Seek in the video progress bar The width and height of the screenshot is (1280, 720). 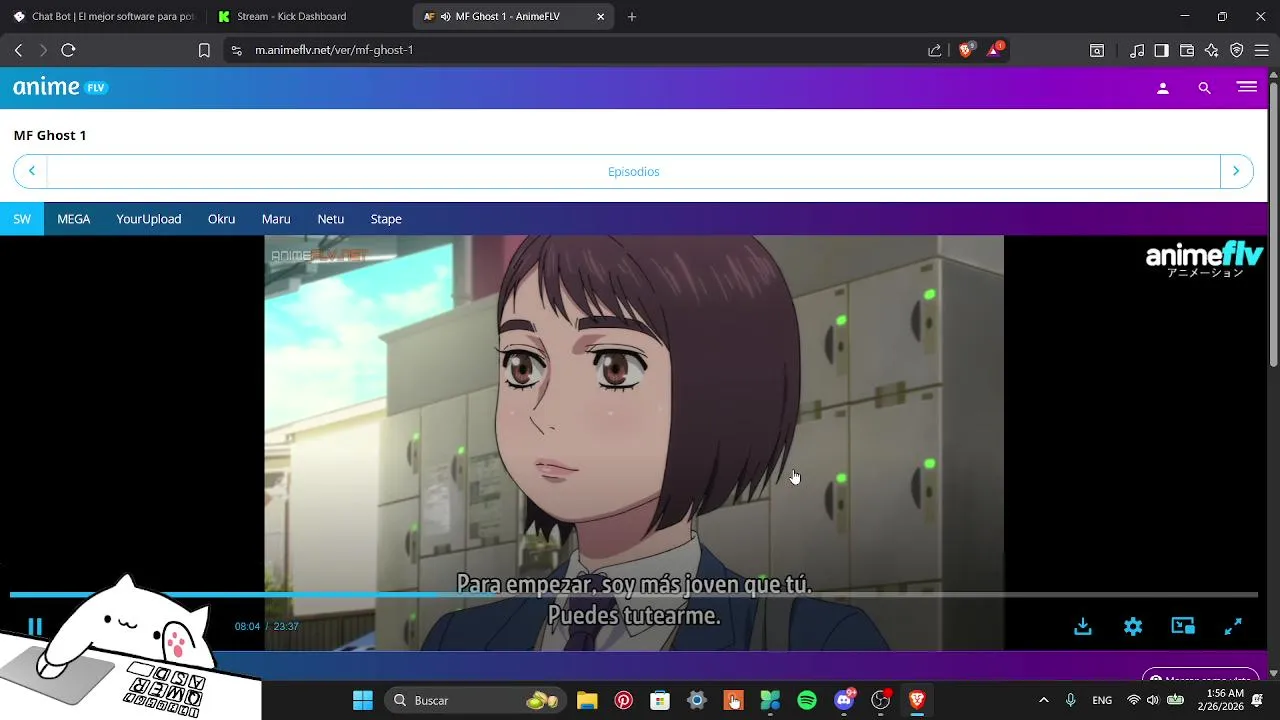(x=634, y=595)
